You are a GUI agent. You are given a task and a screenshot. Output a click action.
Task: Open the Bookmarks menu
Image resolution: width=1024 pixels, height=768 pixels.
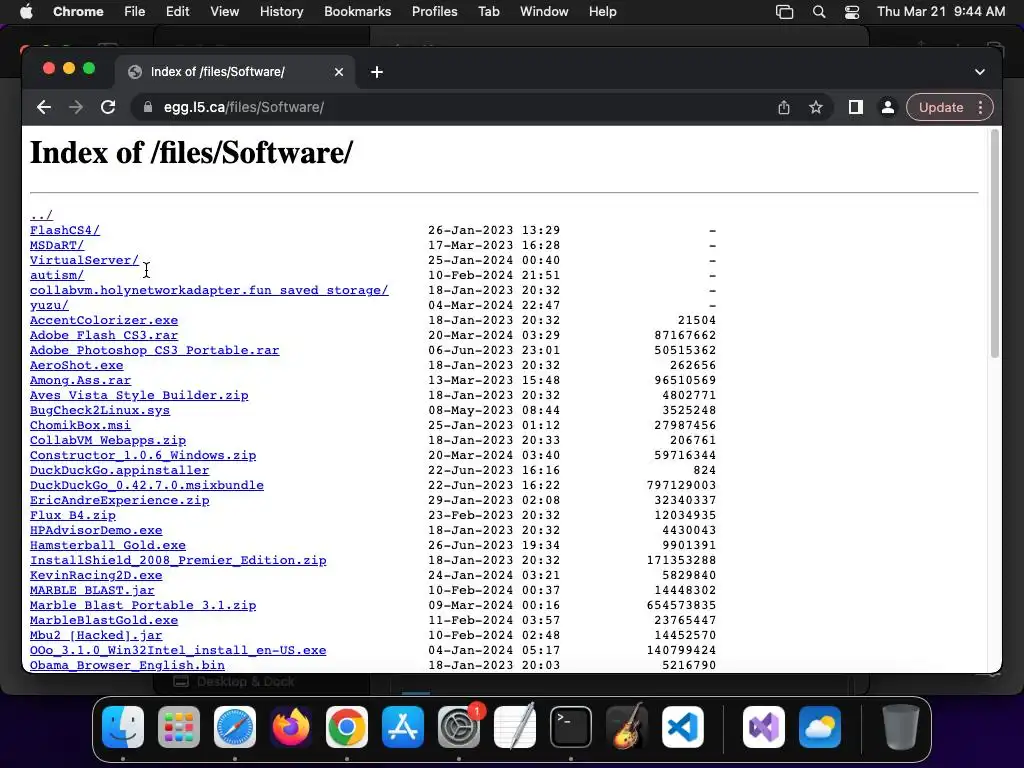357,11
